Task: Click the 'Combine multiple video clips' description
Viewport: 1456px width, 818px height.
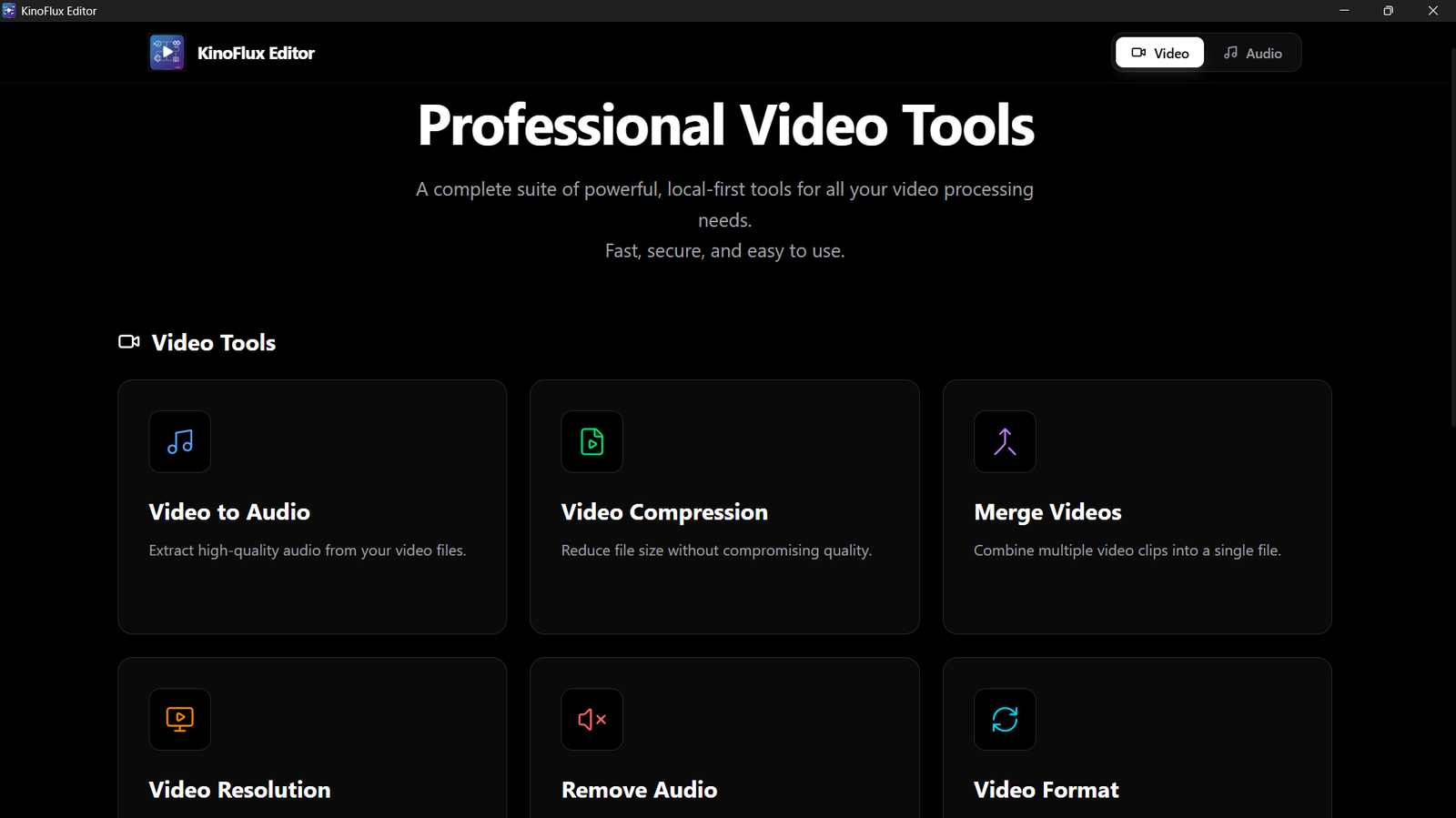Action: (x=1127, y=550)
